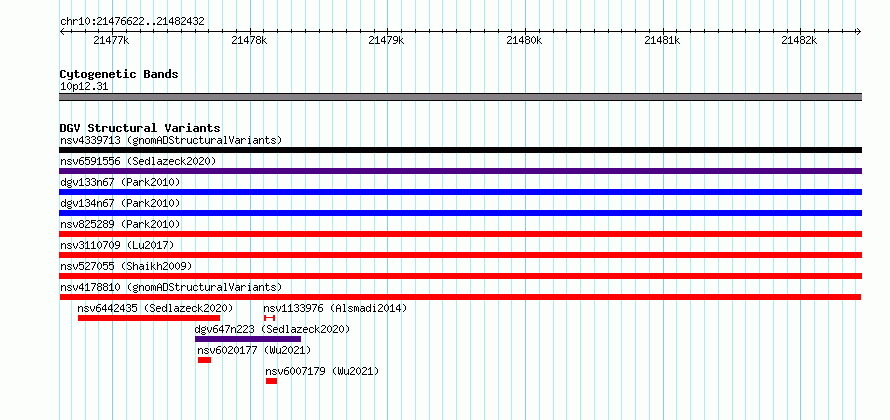The image size is (890, 420).
Task: Click the chr10:21476622..21482432 region label
Action: click(132, 22)
